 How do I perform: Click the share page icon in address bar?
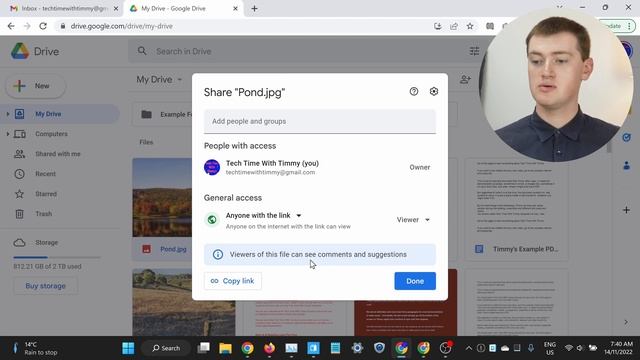pos(454,26)
